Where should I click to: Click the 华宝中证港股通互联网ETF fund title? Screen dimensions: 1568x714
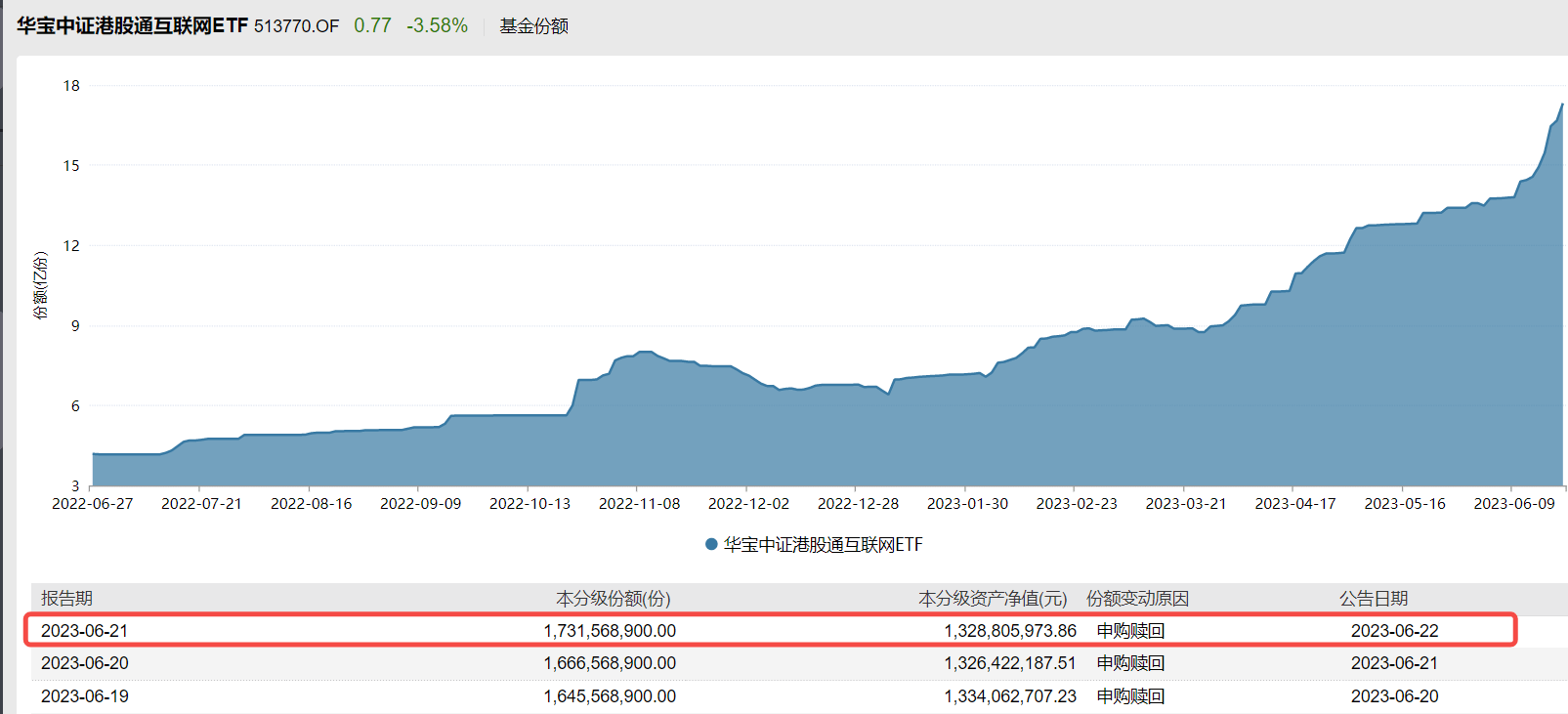point(132,25)
